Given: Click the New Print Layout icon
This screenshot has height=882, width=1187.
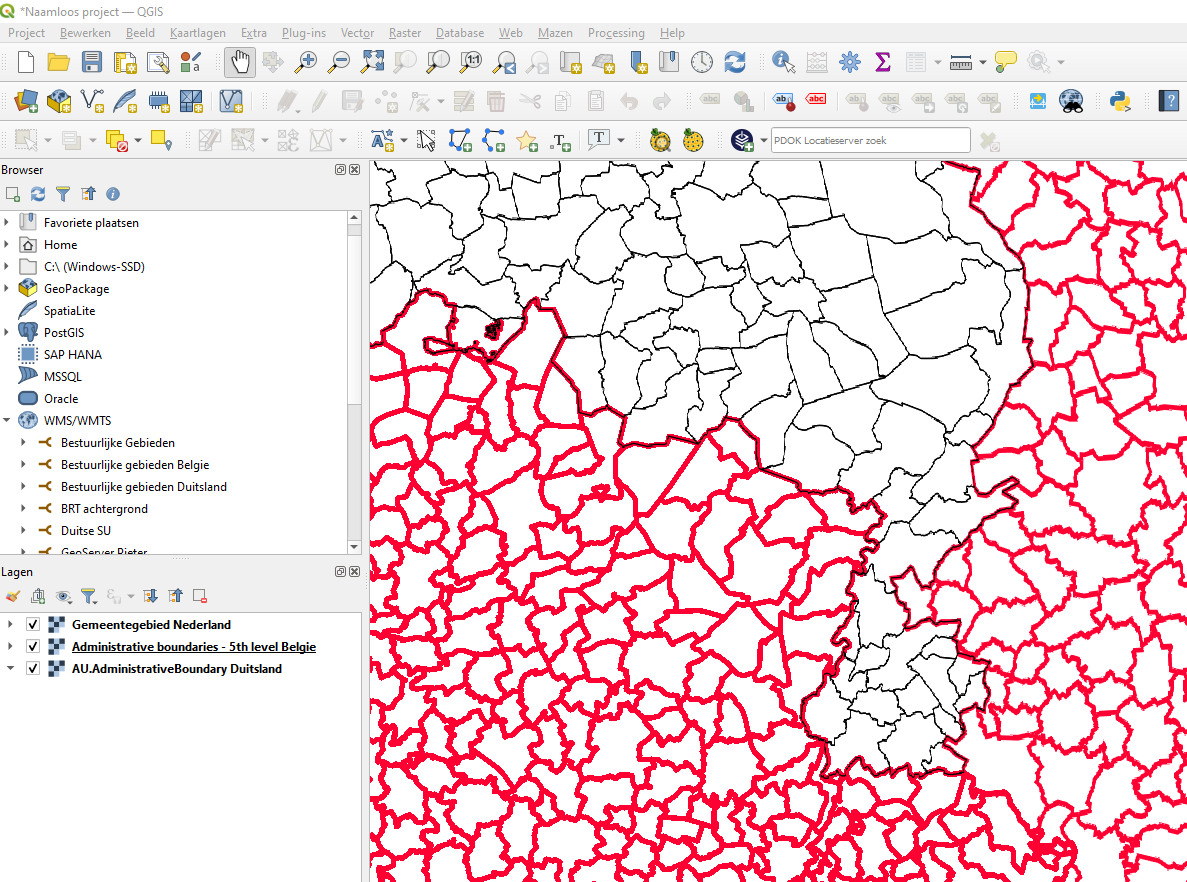Looking at the screenshot, I should (x=124, y=62).
